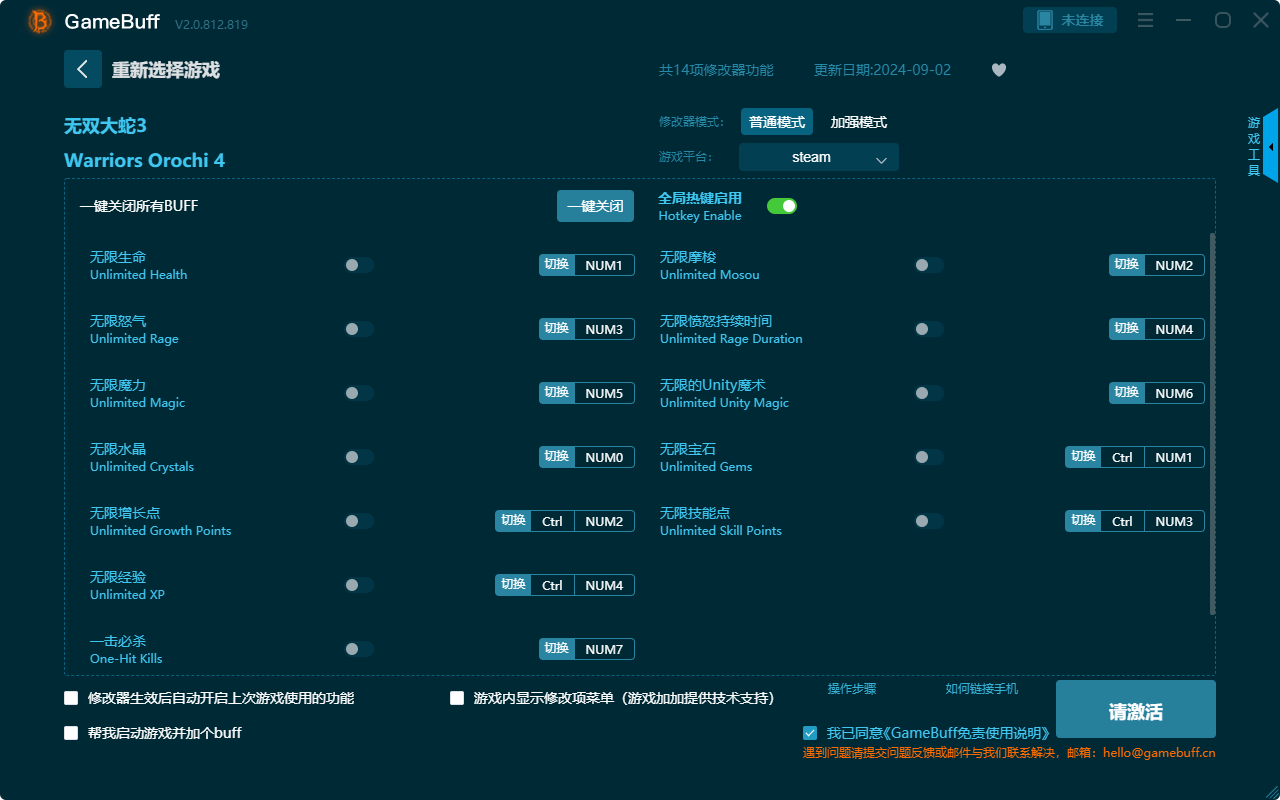Screen dimensions: 1280x800
Task: Click the heart favorite icon
Action: tap(998, 70)
